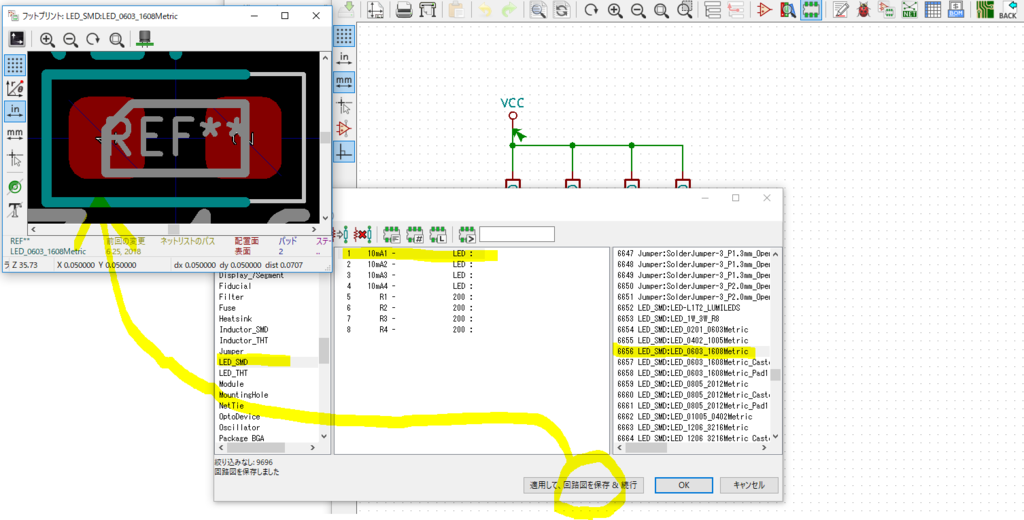1024x520 pixels.
Task: Zoom in within the footprint viewer
Action: point(47,39)
